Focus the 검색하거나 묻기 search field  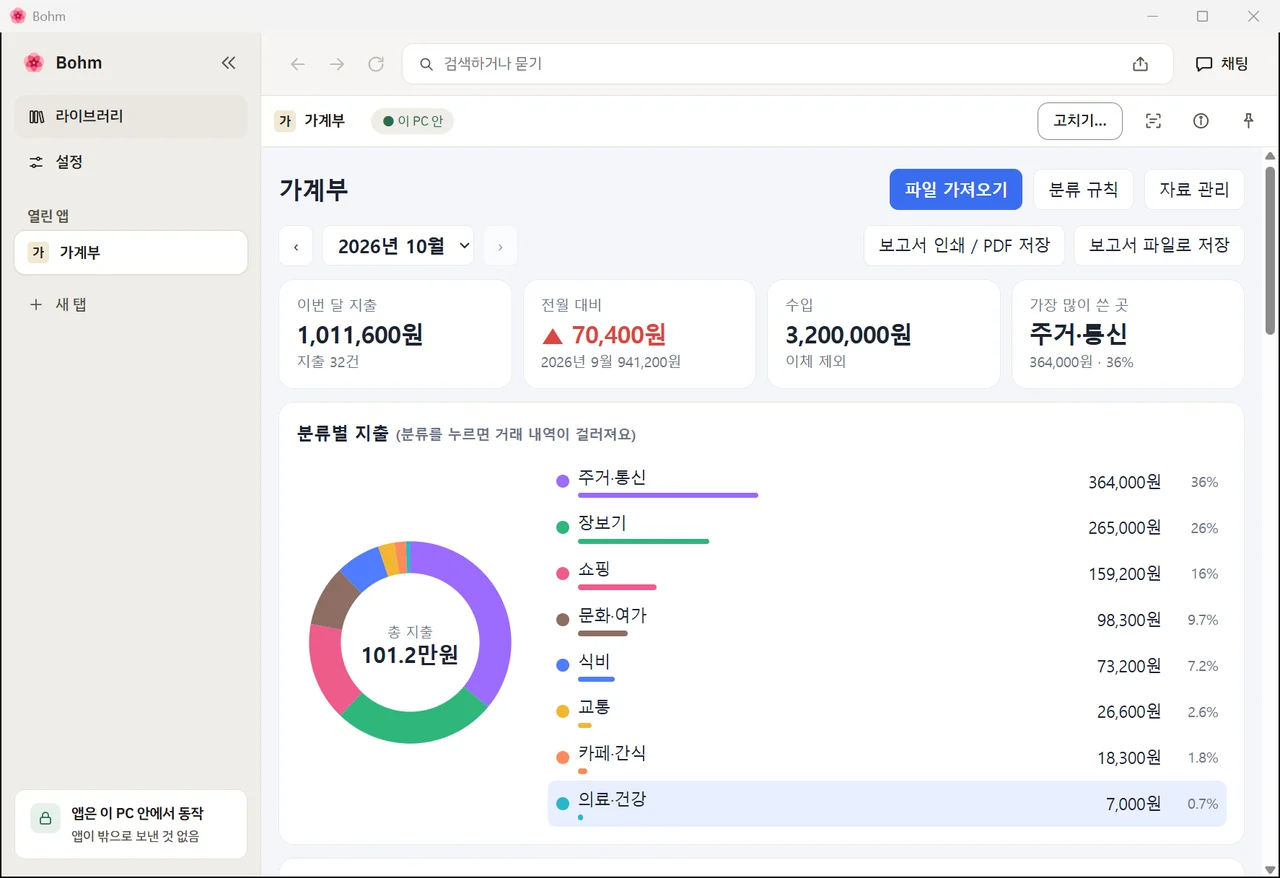click(787, 64)
